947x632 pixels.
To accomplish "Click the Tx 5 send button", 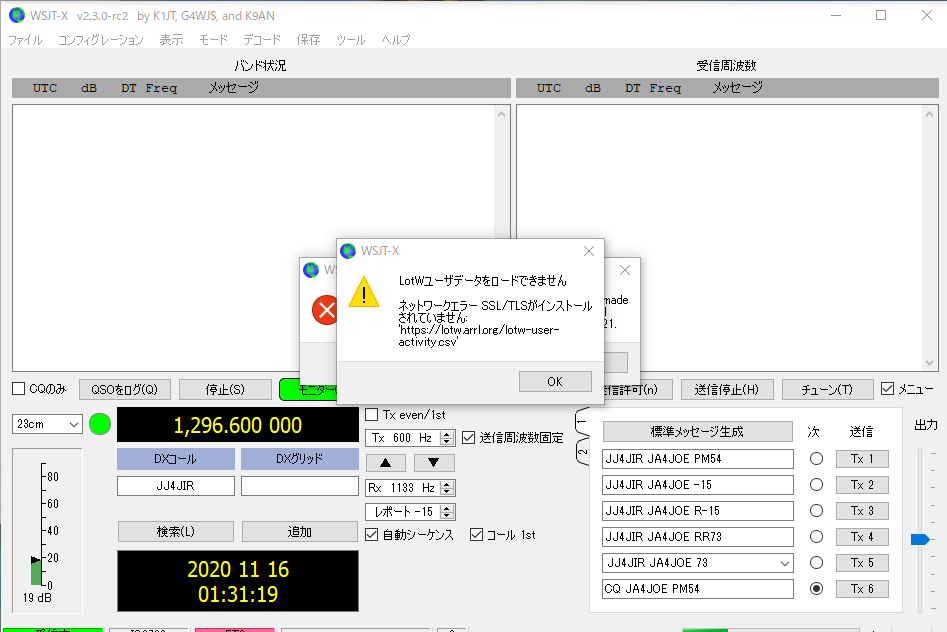I will 862,563.
